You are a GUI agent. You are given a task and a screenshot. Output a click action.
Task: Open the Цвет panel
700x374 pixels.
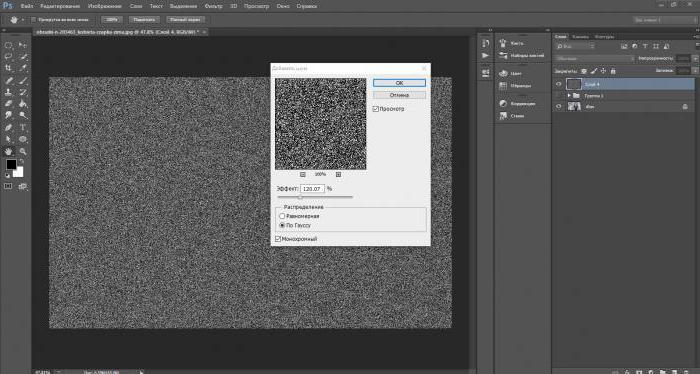pos(510,73)
